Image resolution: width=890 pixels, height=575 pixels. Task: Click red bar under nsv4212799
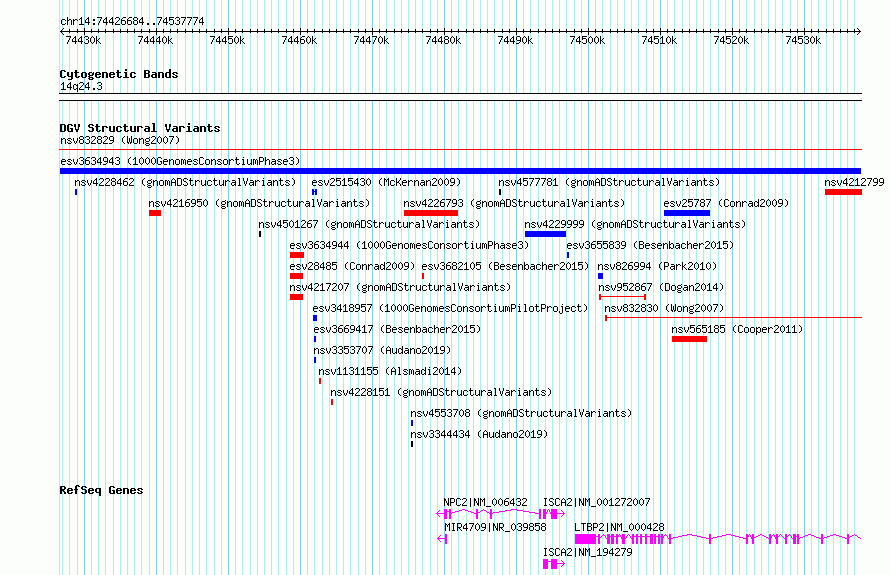point(843,192)
